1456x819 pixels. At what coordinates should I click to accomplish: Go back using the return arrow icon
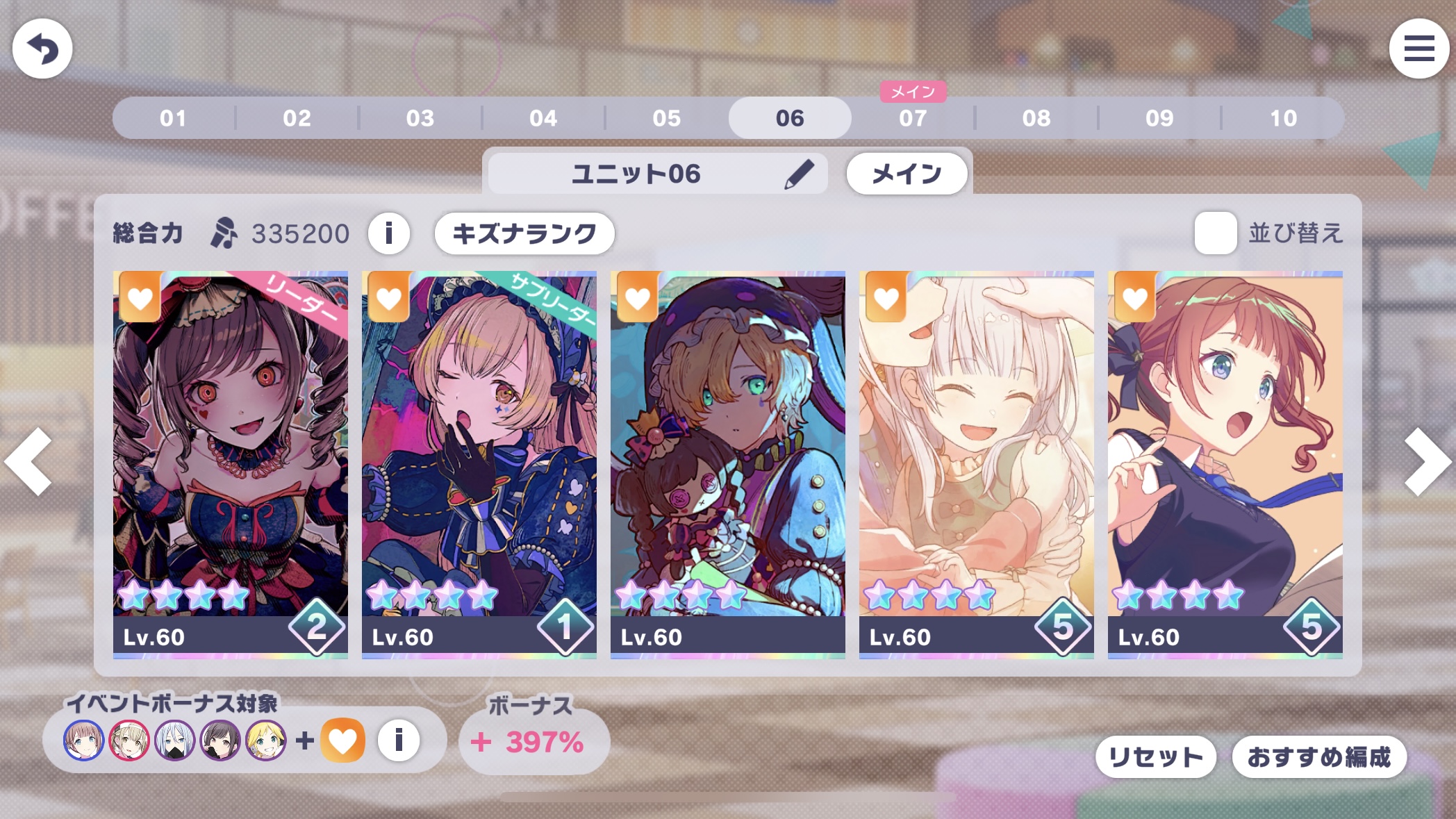(x=42, y=49)
